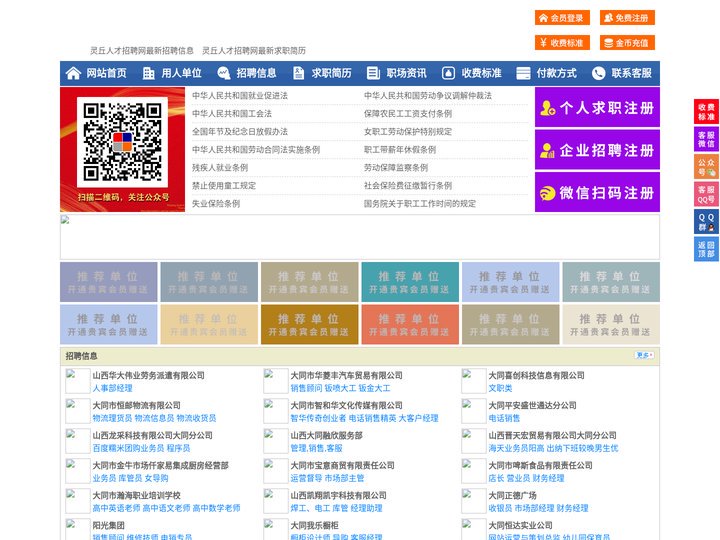Open 保障农民工工资支付条例 link
The width and height of the screenshot is (720, 540).
click(408, 113)
